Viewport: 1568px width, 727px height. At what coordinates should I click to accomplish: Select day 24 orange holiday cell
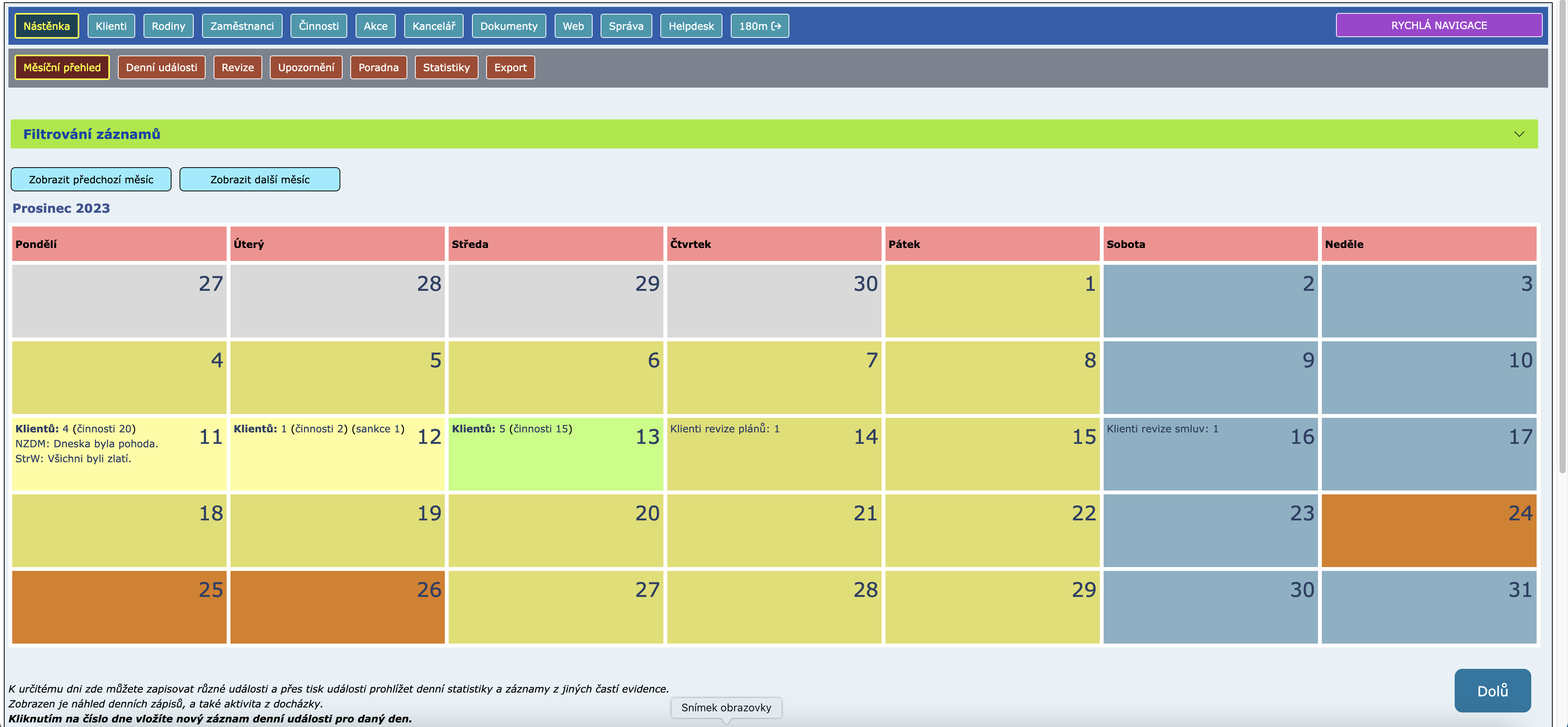1520,513
